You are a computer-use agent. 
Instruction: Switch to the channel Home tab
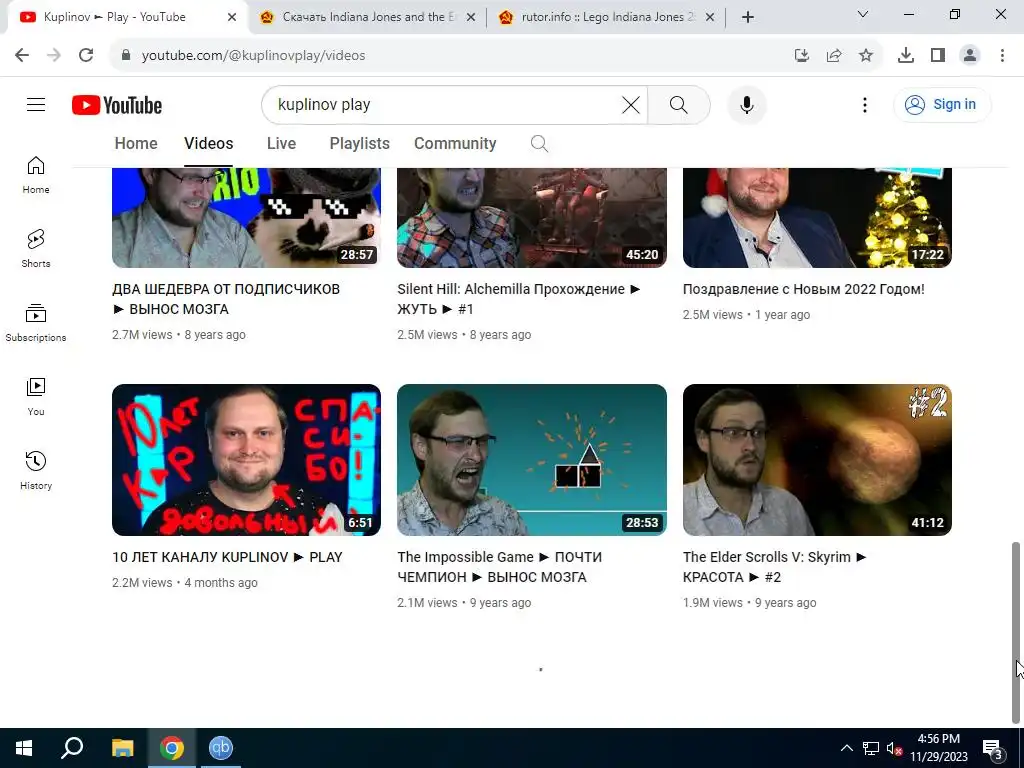tap(136, 144)
